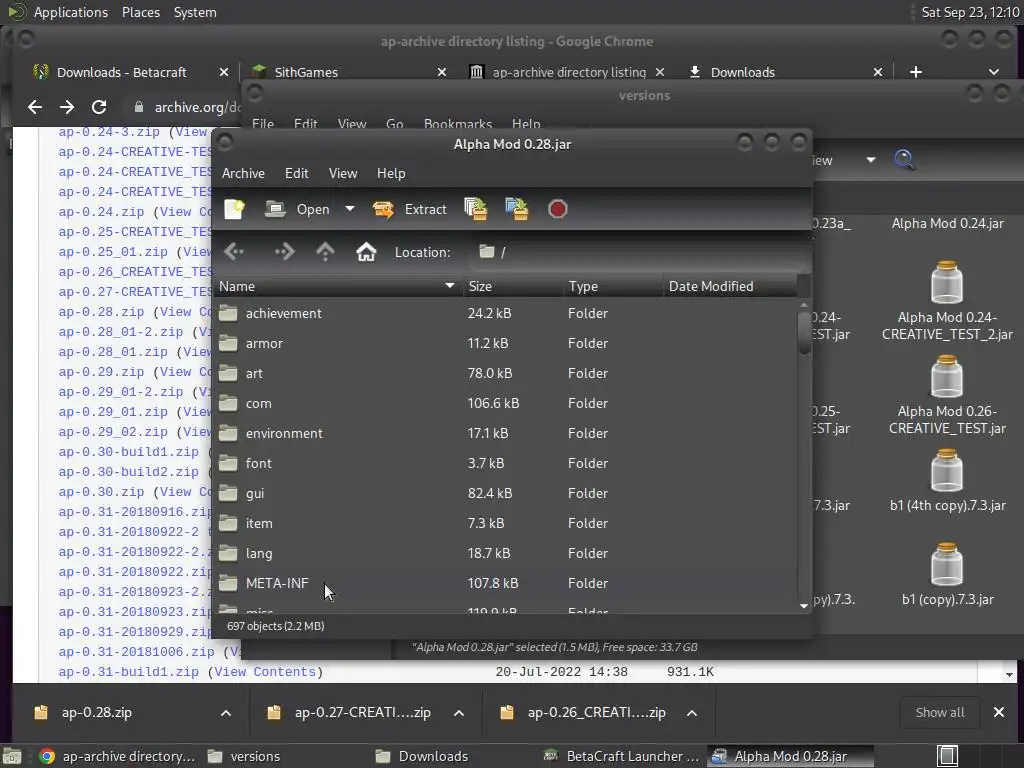The width and height of the screenshot is (1024, 768).
Task: Select the art folder row
Action: tap(505, 374)
